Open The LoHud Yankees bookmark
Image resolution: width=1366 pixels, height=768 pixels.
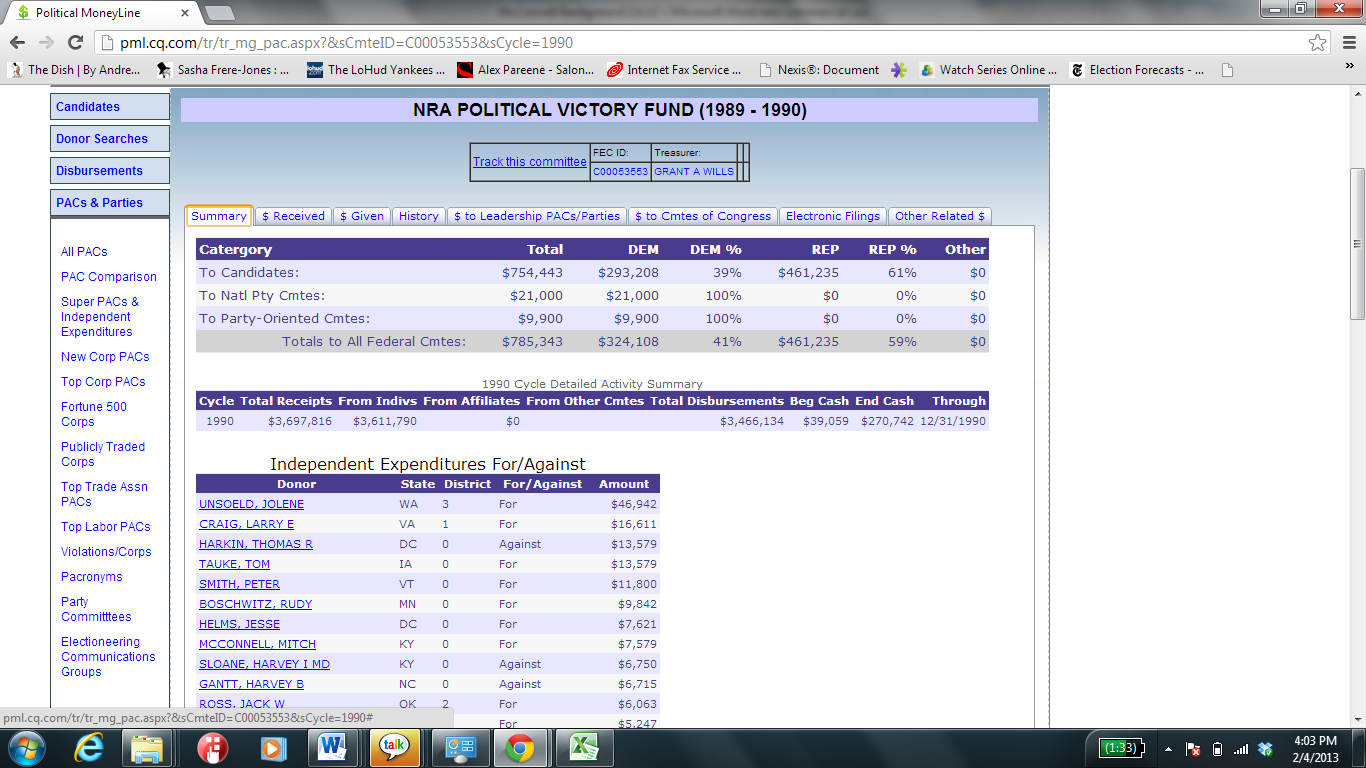376,70
